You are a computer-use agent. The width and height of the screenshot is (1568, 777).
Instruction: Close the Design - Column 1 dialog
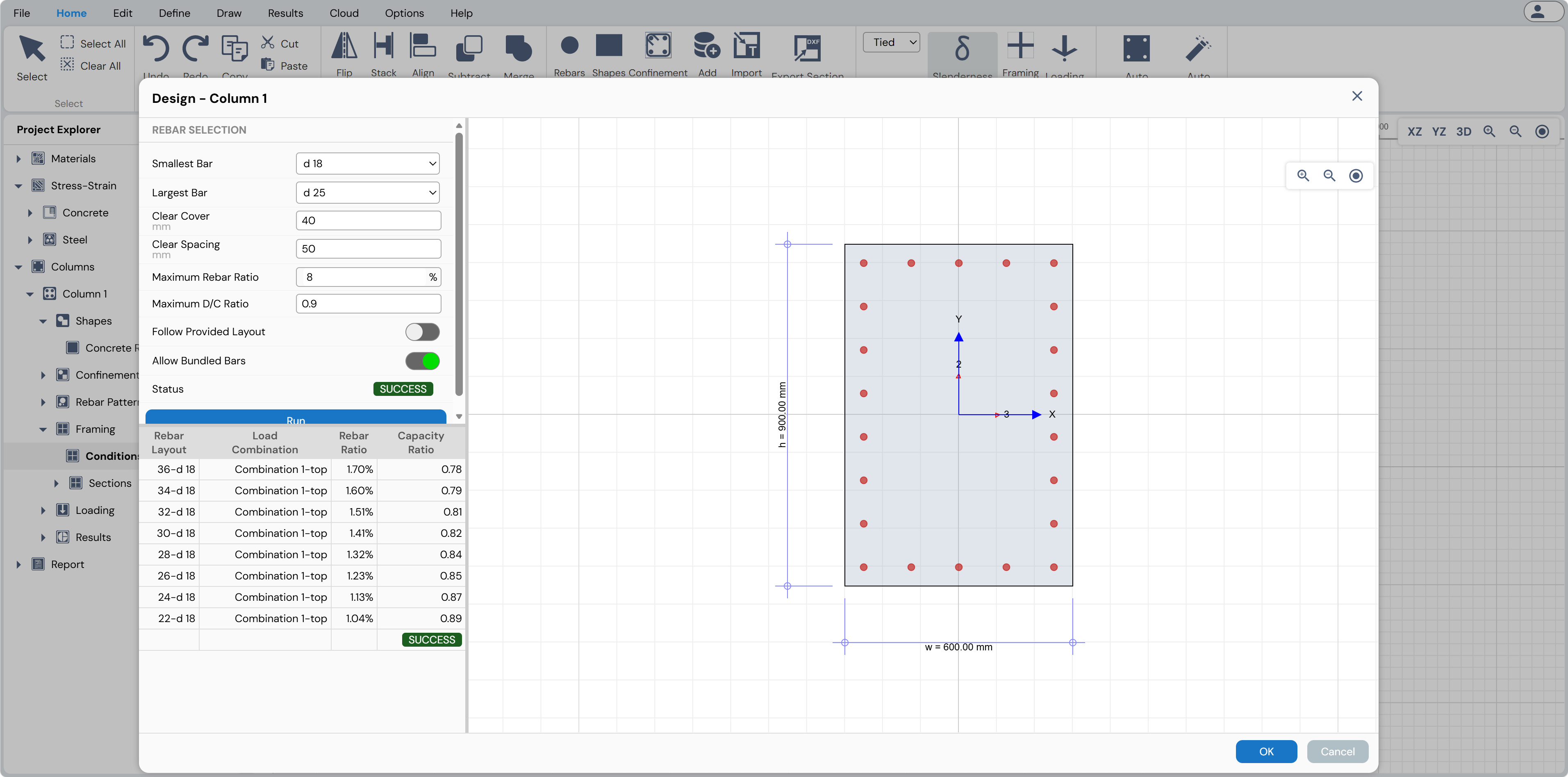1357,96
